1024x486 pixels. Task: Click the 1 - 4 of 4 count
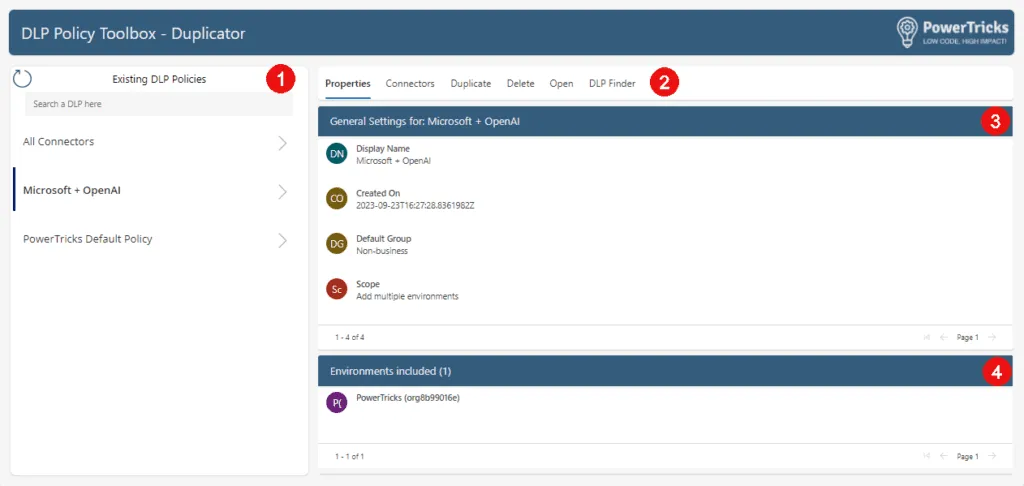click(x=350, y=338)
